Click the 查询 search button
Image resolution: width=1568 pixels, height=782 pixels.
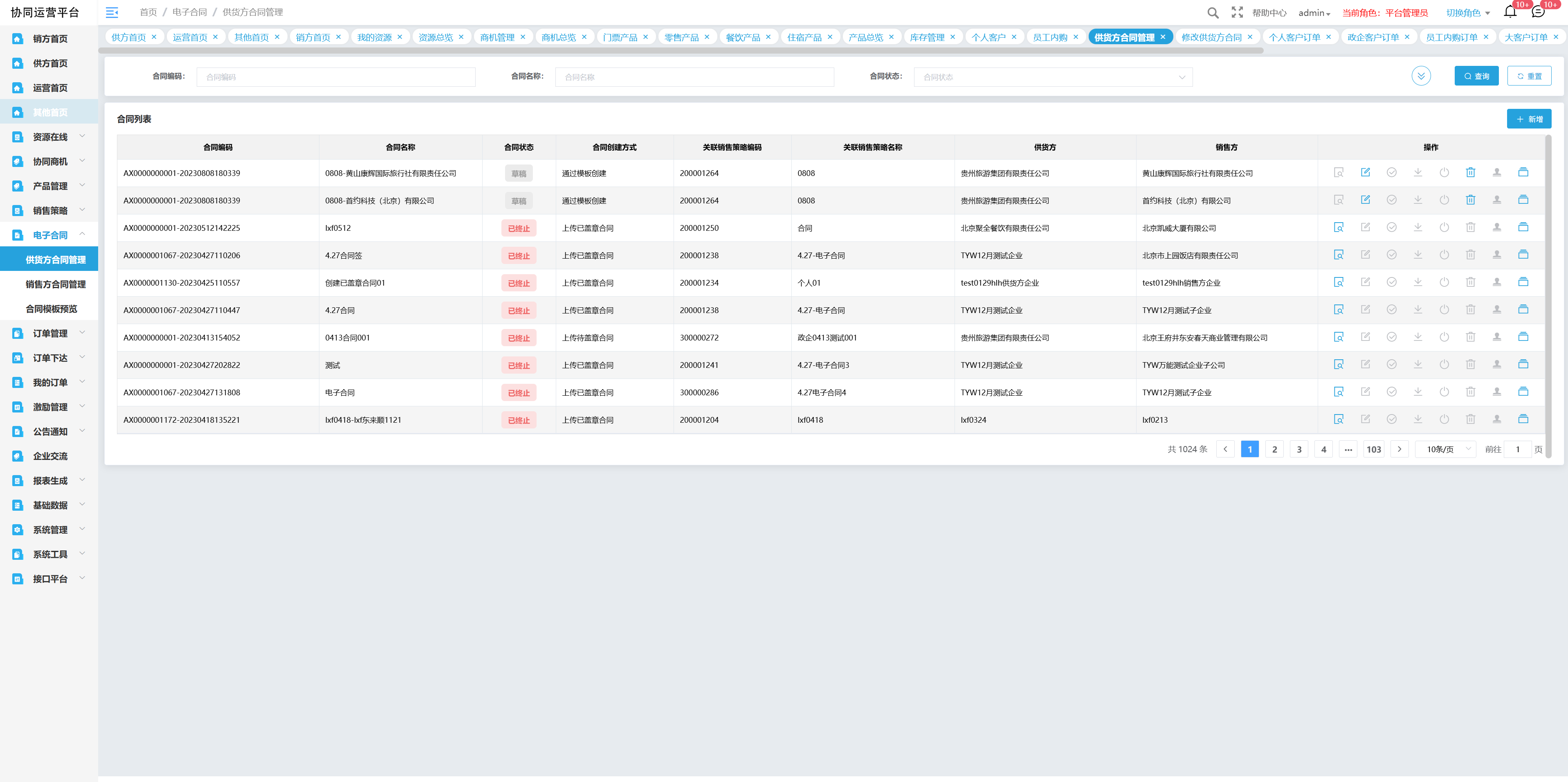1476,76
